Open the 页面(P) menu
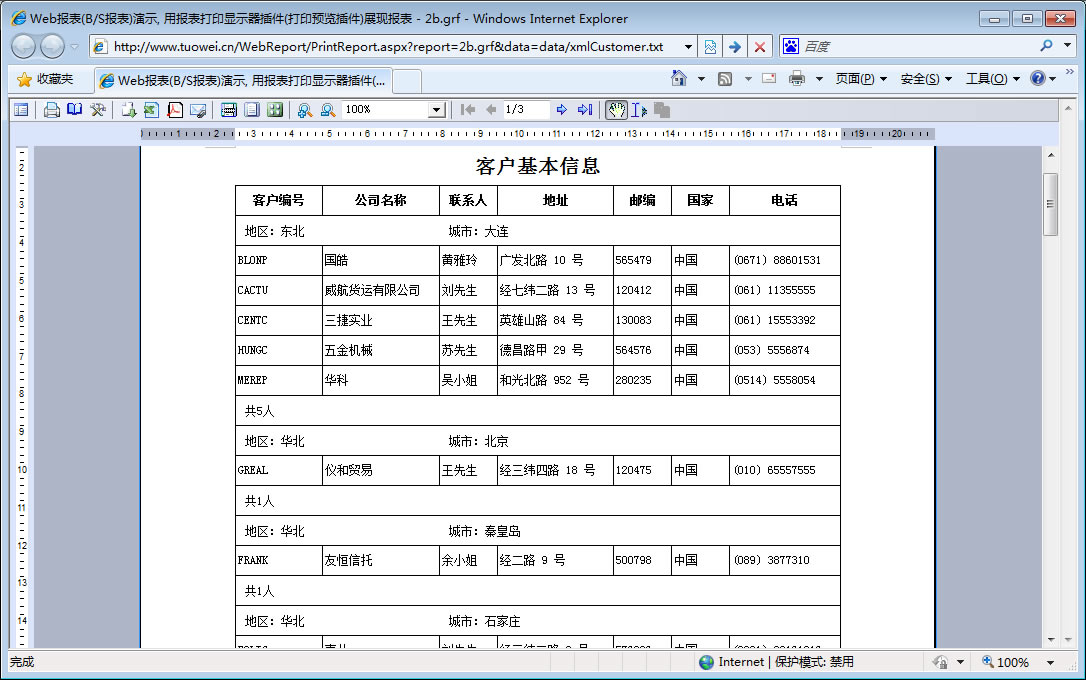This screenshot has height=680, width=1086. (861, 79)
